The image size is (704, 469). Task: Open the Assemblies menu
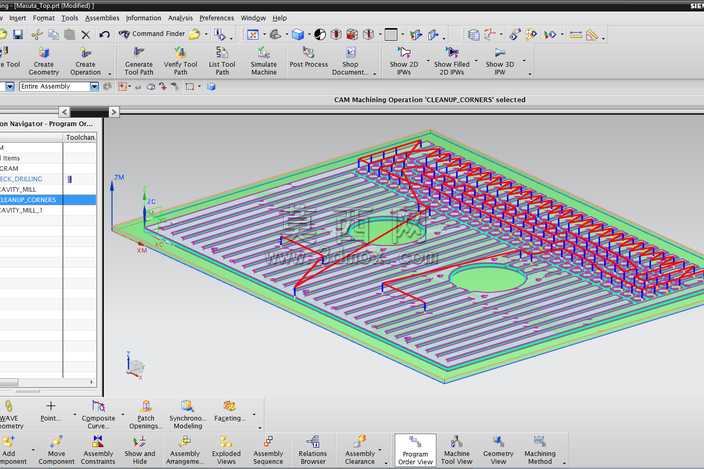102,18
